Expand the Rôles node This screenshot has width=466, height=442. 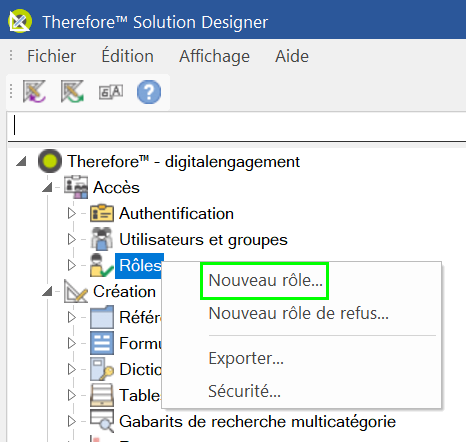pos(72,265)
